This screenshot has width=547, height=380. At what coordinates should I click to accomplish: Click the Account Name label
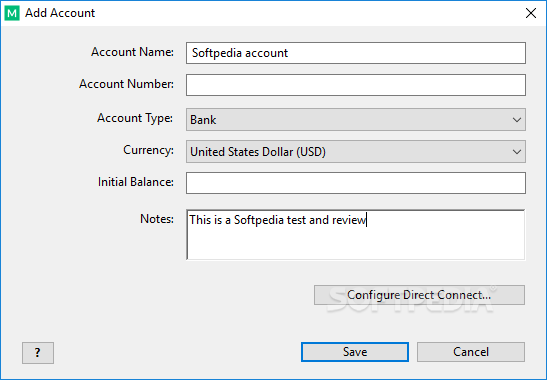coord(132,52)
